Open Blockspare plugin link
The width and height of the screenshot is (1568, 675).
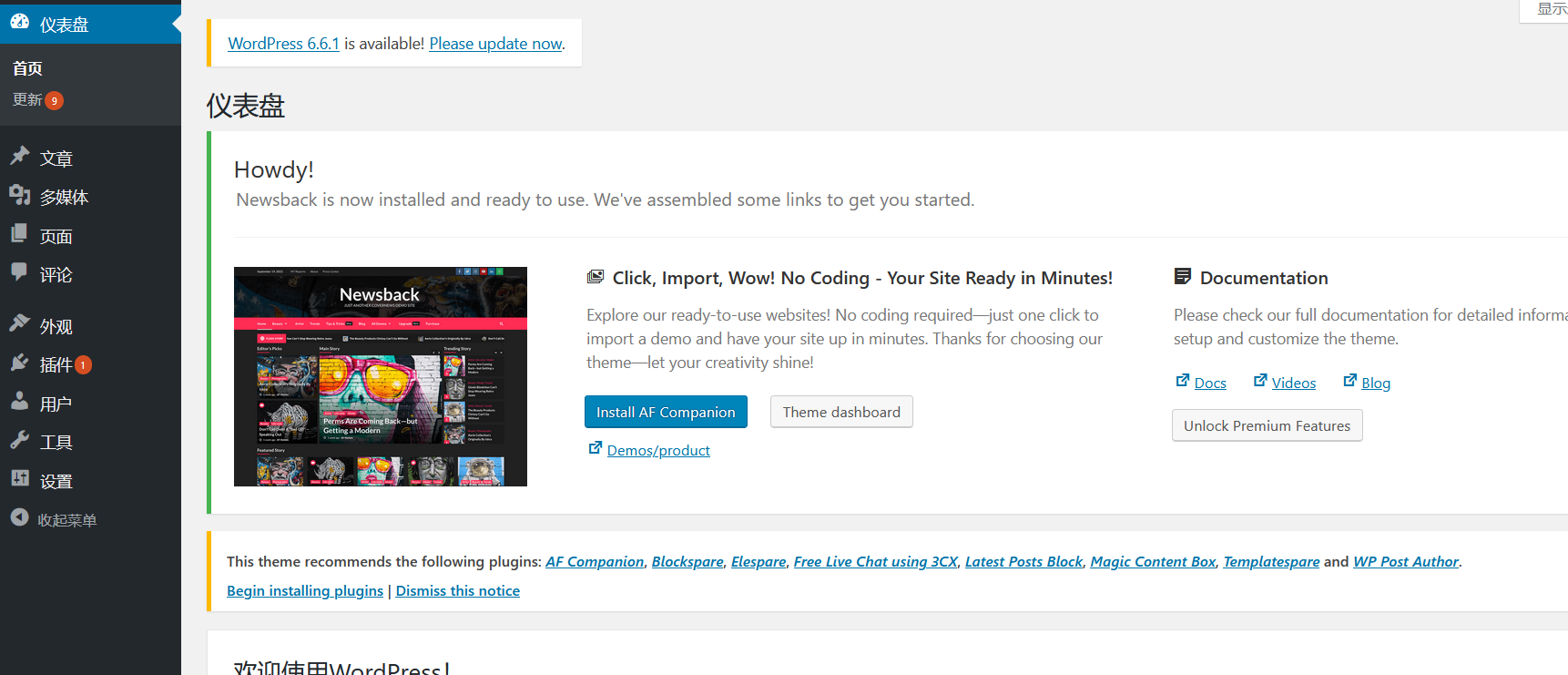point(687,561)
